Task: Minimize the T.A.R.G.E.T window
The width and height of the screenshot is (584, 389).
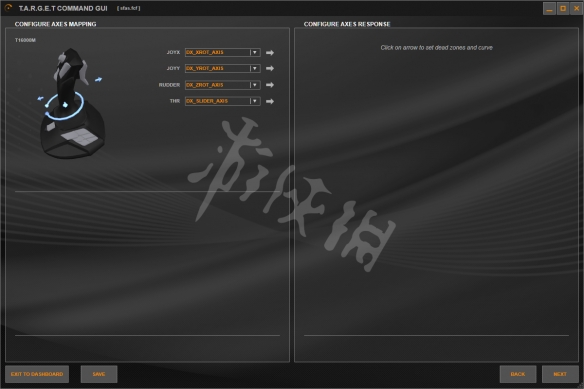Action: click(x=549, y=9)
